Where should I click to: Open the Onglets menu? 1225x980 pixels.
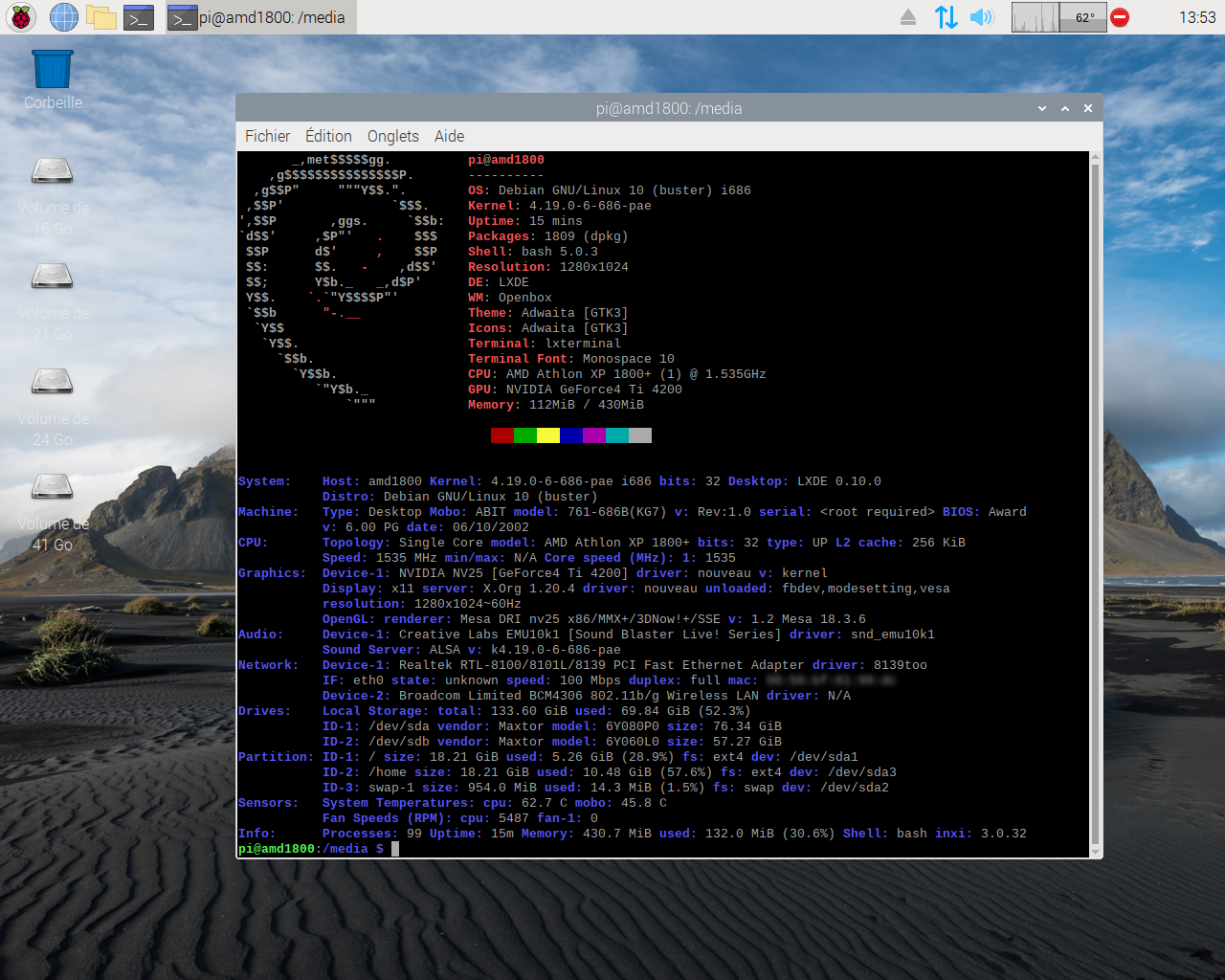(x=392, y=136)
